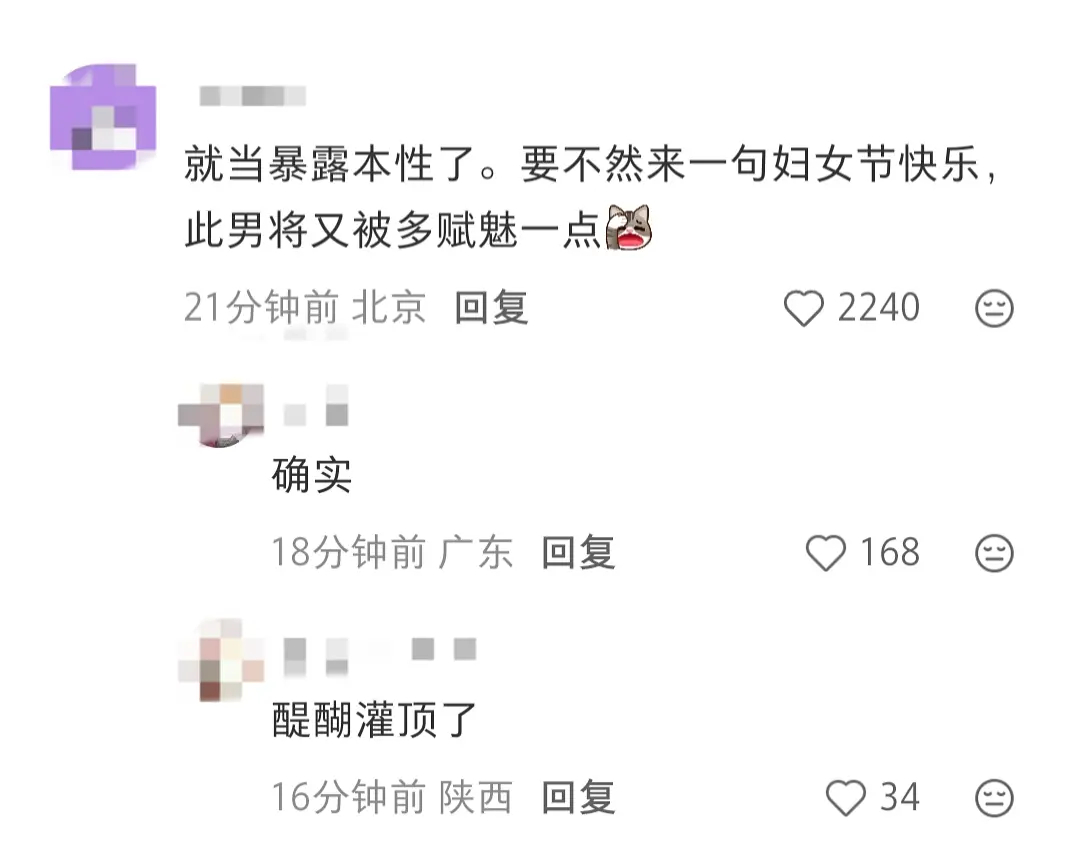Tap the 2240 like count
Viewport: 1080px width, 852px height.
879,307
